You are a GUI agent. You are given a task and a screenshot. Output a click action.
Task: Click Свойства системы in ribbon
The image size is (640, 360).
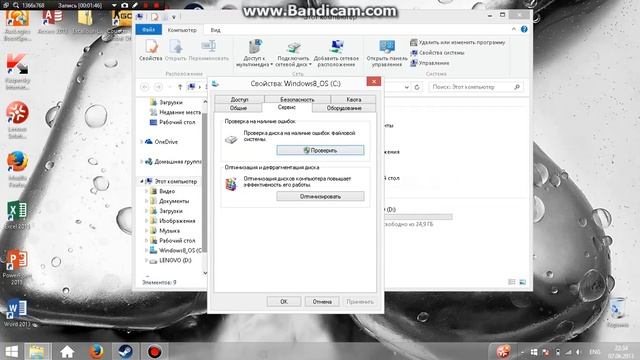(x=437, y=53)
